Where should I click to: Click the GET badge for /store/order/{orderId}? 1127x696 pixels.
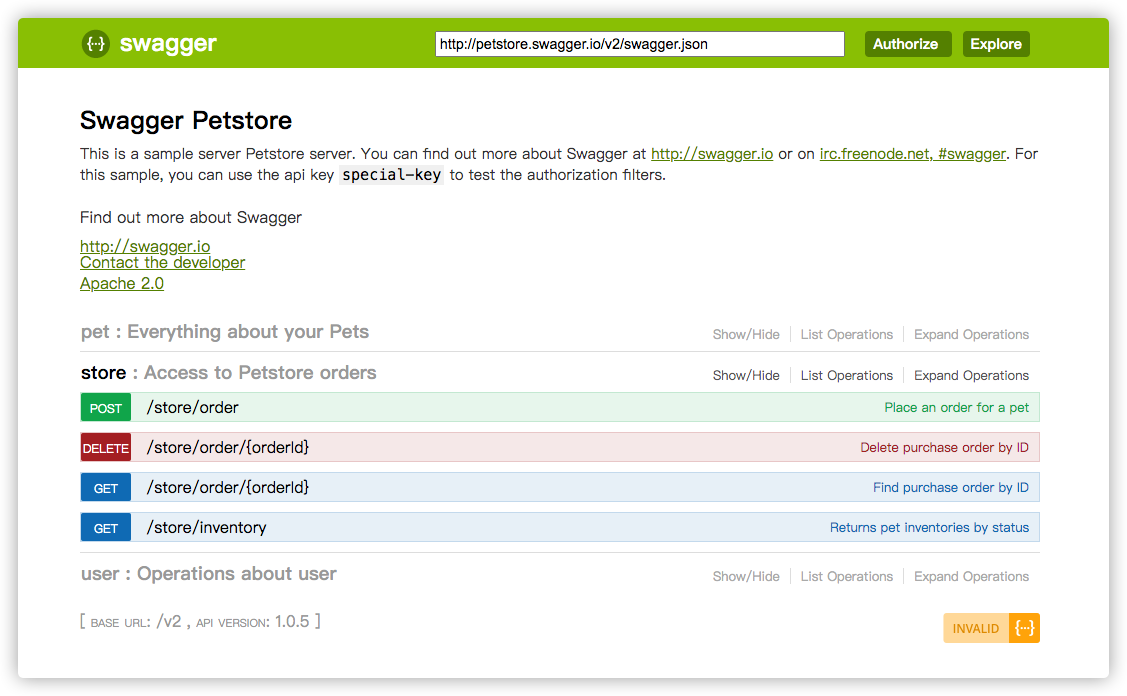[106, 488]
